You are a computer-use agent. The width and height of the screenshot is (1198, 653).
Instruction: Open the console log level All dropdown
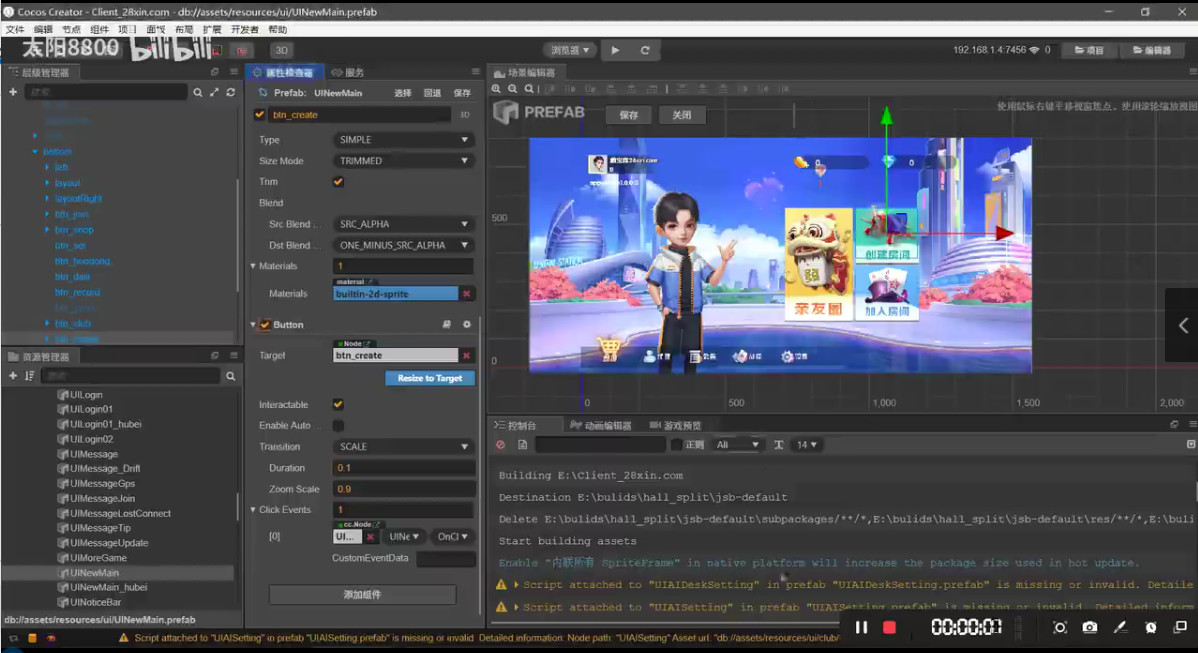pyautogui.click(x=737, y=444)
